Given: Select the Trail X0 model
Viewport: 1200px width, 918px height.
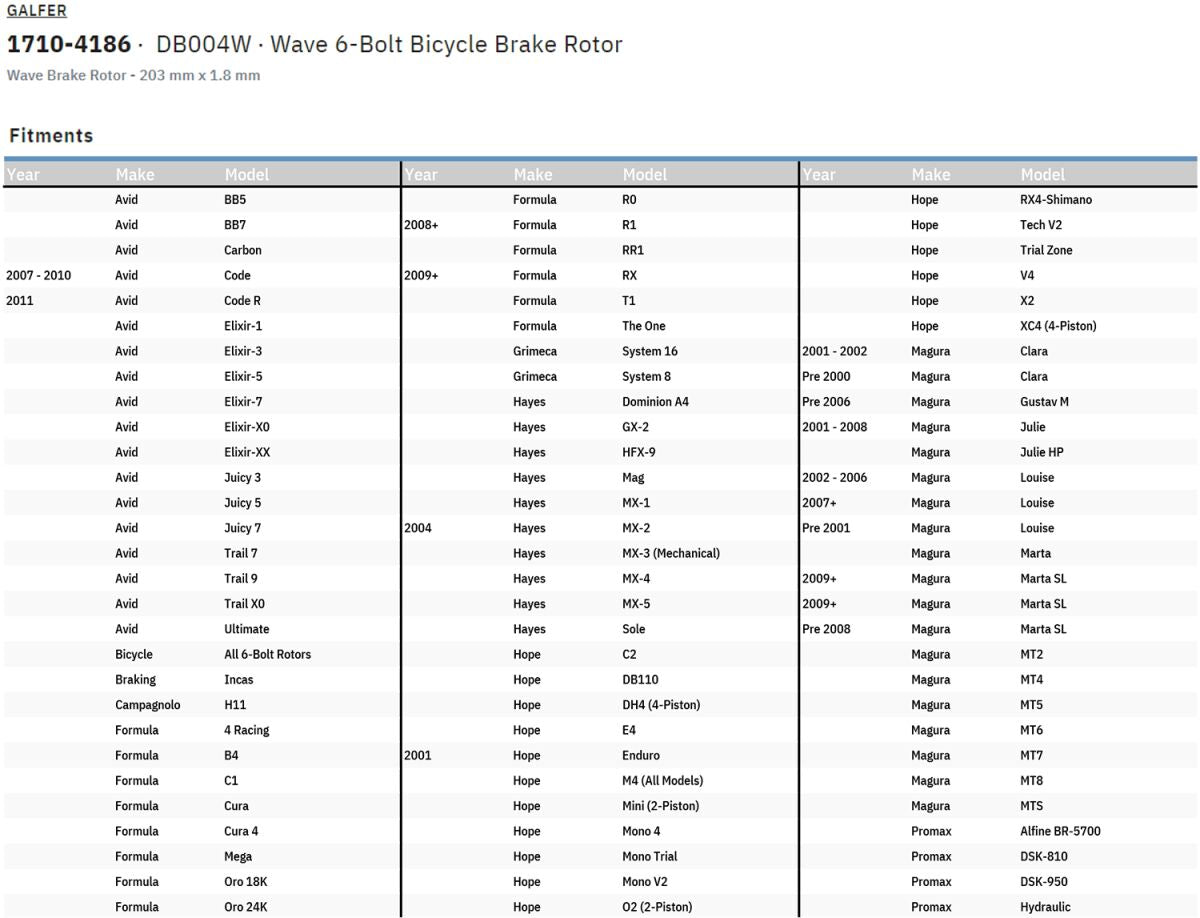Looking at the screenshot, I should click(245, 604).
